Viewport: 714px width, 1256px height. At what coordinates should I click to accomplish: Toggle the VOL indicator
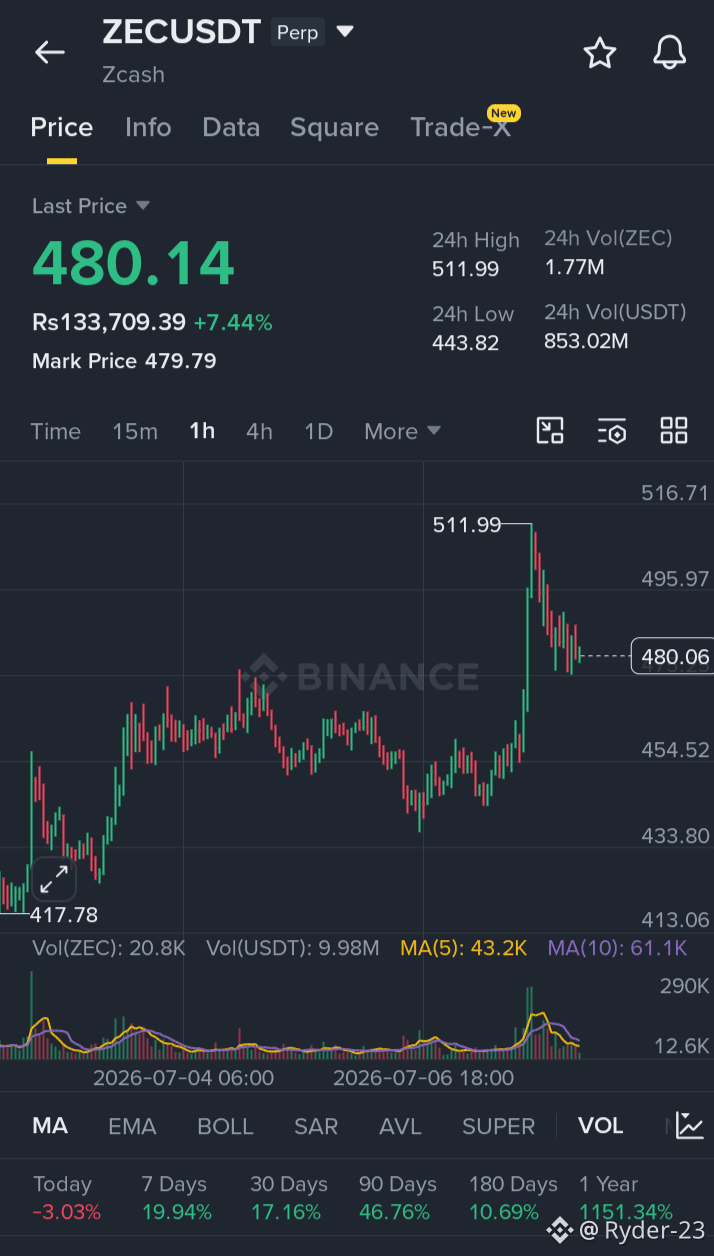click(600, 1126)
